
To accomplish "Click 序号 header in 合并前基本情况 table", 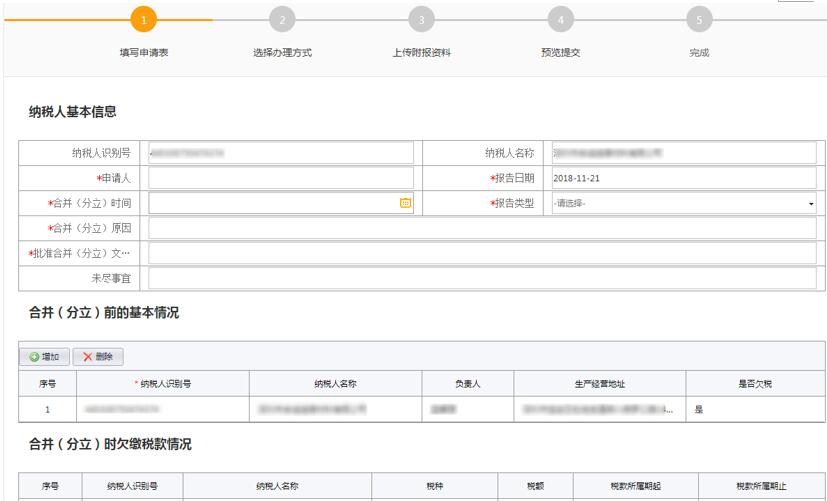I will [x=47, y=384].
